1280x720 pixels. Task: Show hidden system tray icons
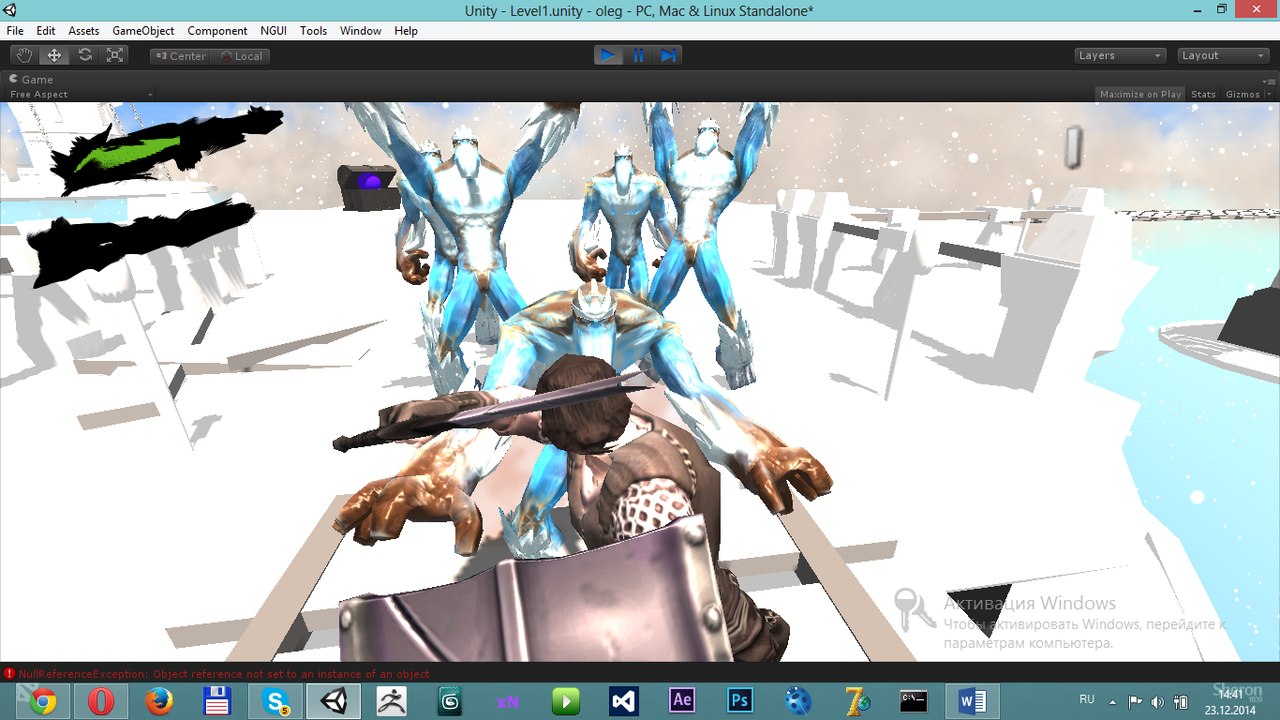(1114, 701)
